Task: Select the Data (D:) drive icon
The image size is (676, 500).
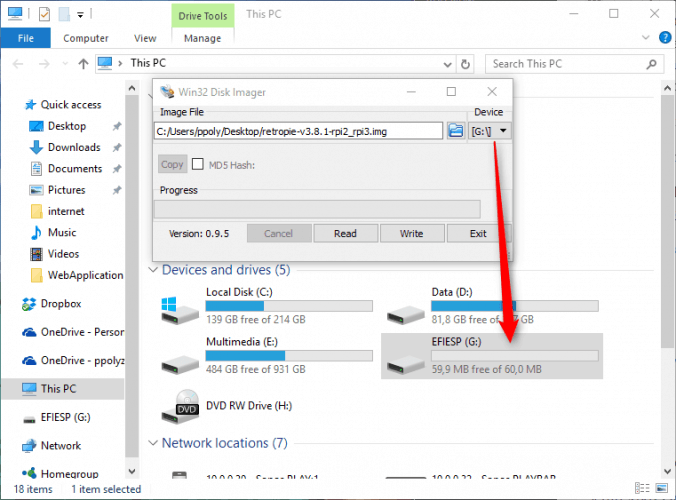Action: (x=406, y=315)
